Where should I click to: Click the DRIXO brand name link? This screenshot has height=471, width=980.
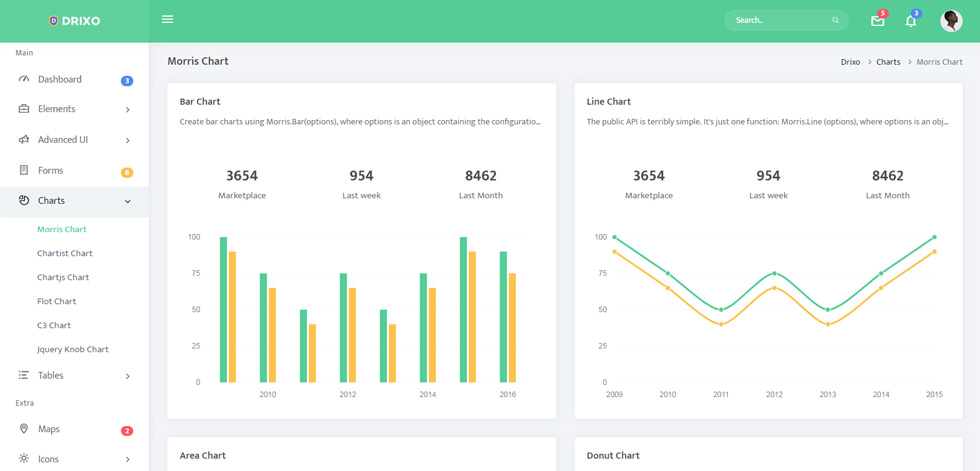tap(81, 21)
